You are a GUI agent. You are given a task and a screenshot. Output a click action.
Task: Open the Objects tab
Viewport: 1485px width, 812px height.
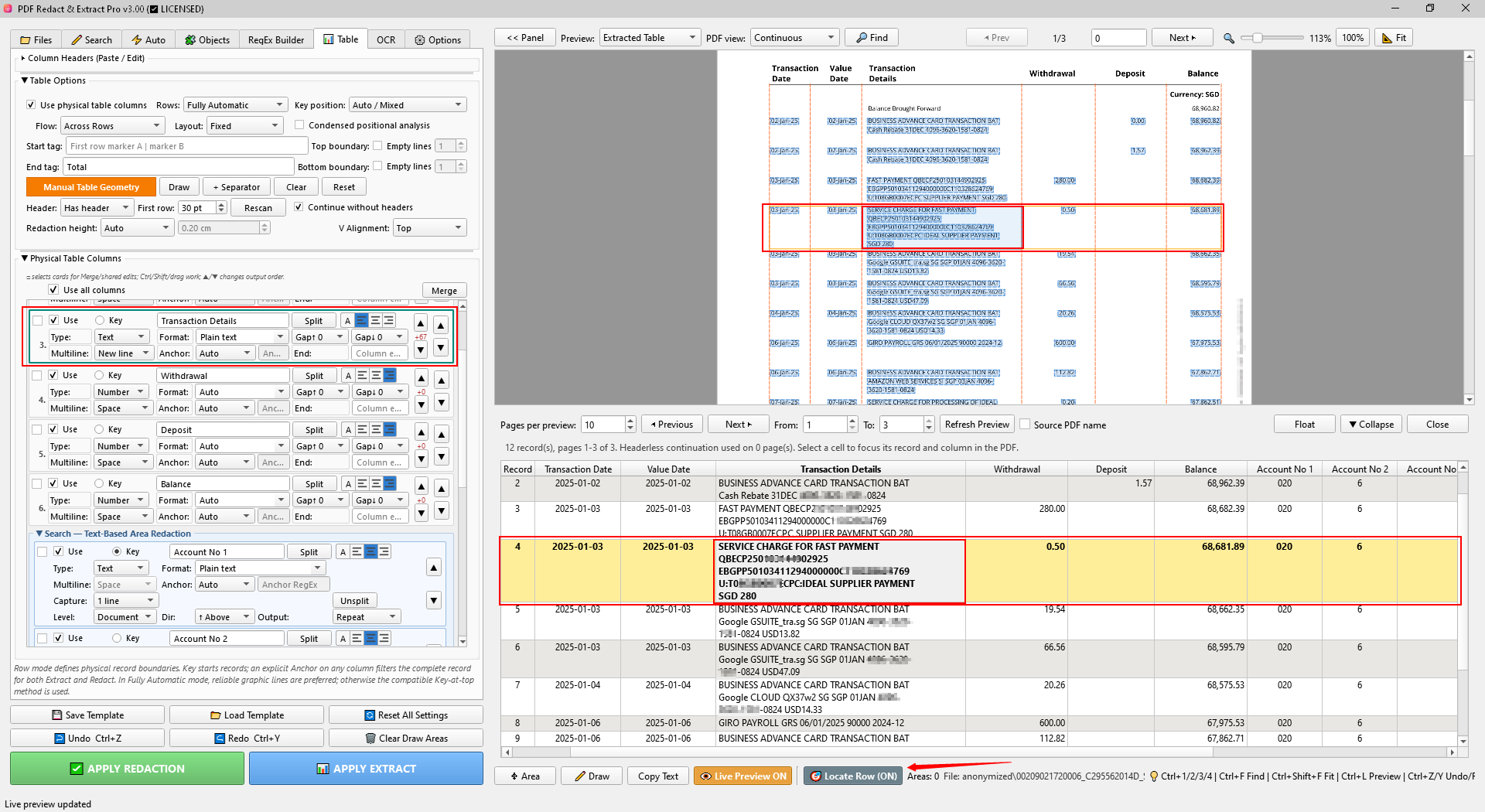click(x=207, y=40)
